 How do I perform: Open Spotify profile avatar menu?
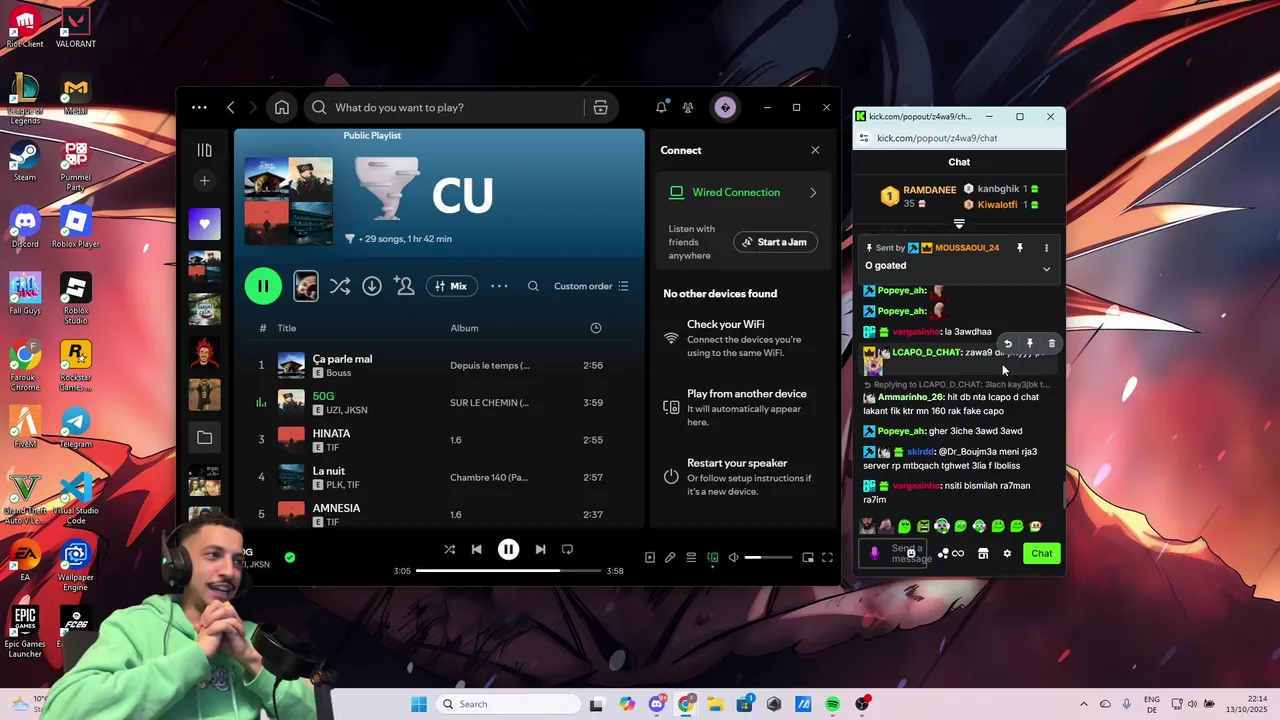coord(725,107)
